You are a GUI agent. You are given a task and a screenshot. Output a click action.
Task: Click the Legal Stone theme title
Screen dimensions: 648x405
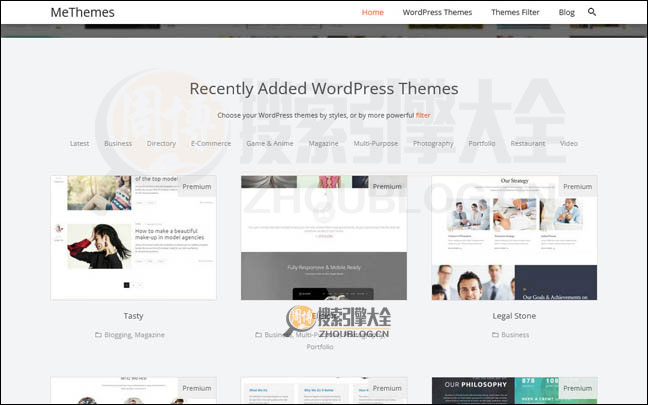click(514, 316)
